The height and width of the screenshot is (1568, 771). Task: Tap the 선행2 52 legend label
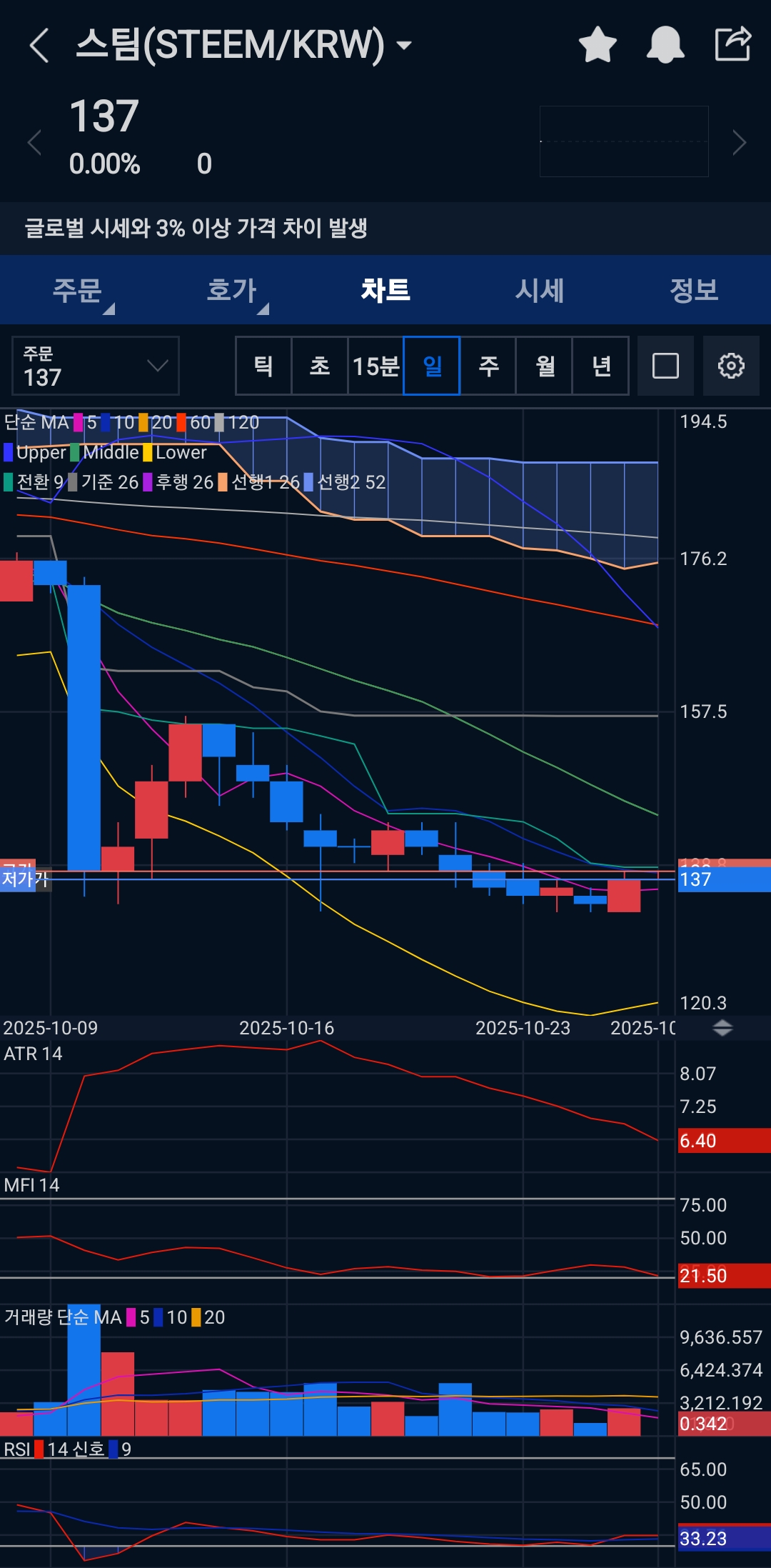coord(345,482)
